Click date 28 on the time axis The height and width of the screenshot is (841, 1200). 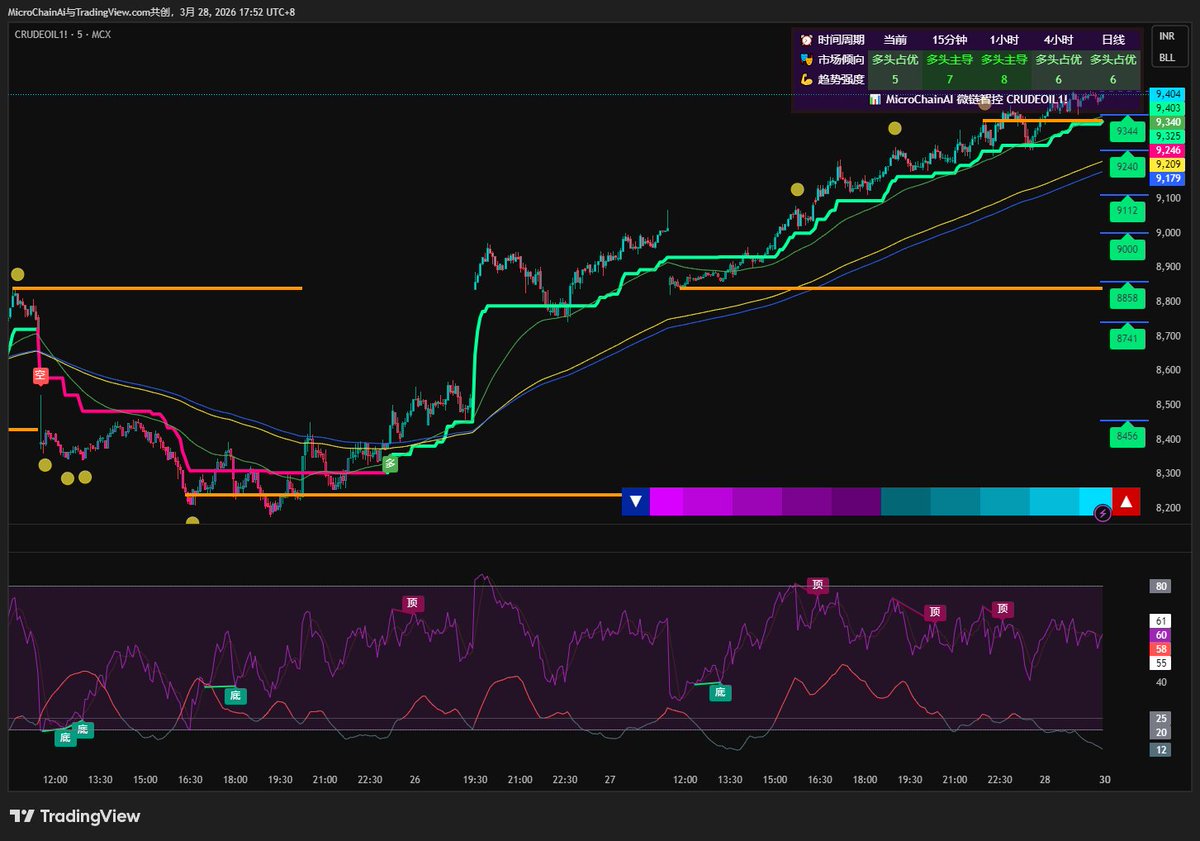pos(1044,780)
